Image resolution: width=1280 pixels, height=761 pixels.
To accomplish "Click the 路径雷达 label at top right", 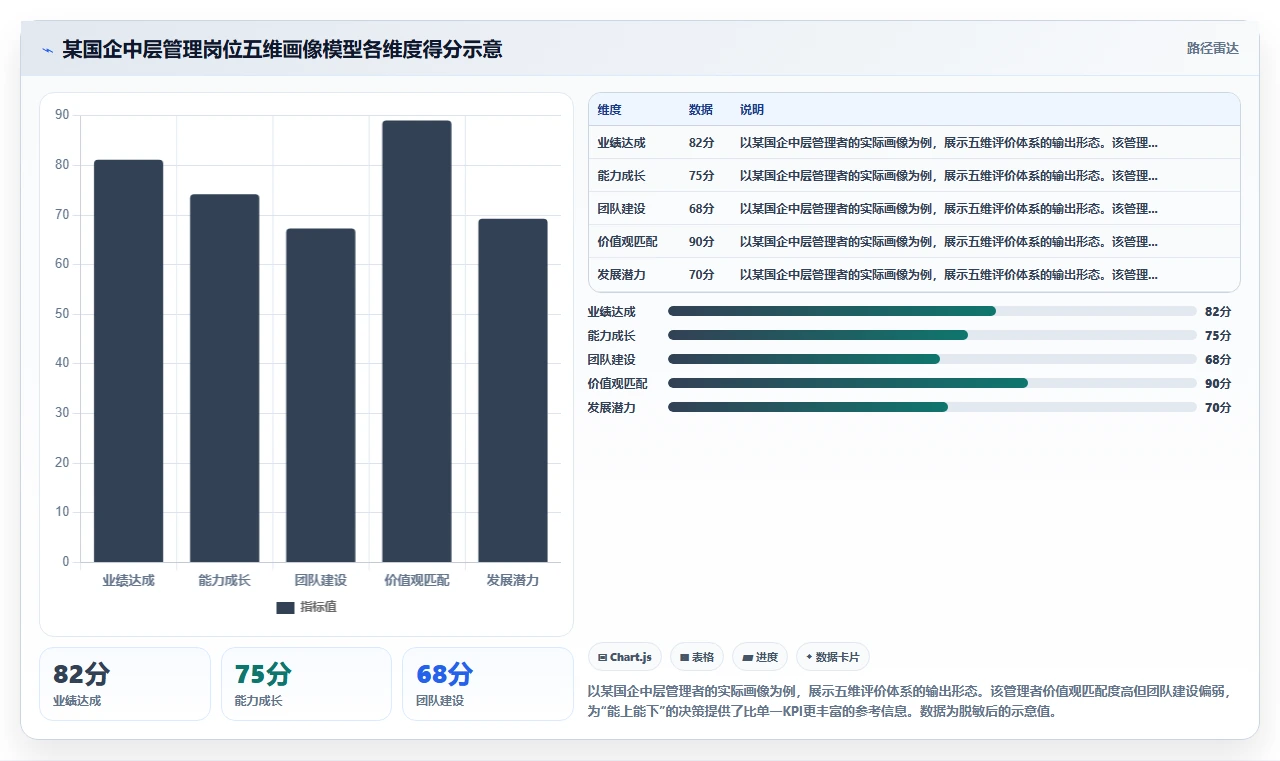I will (1212, 48).
